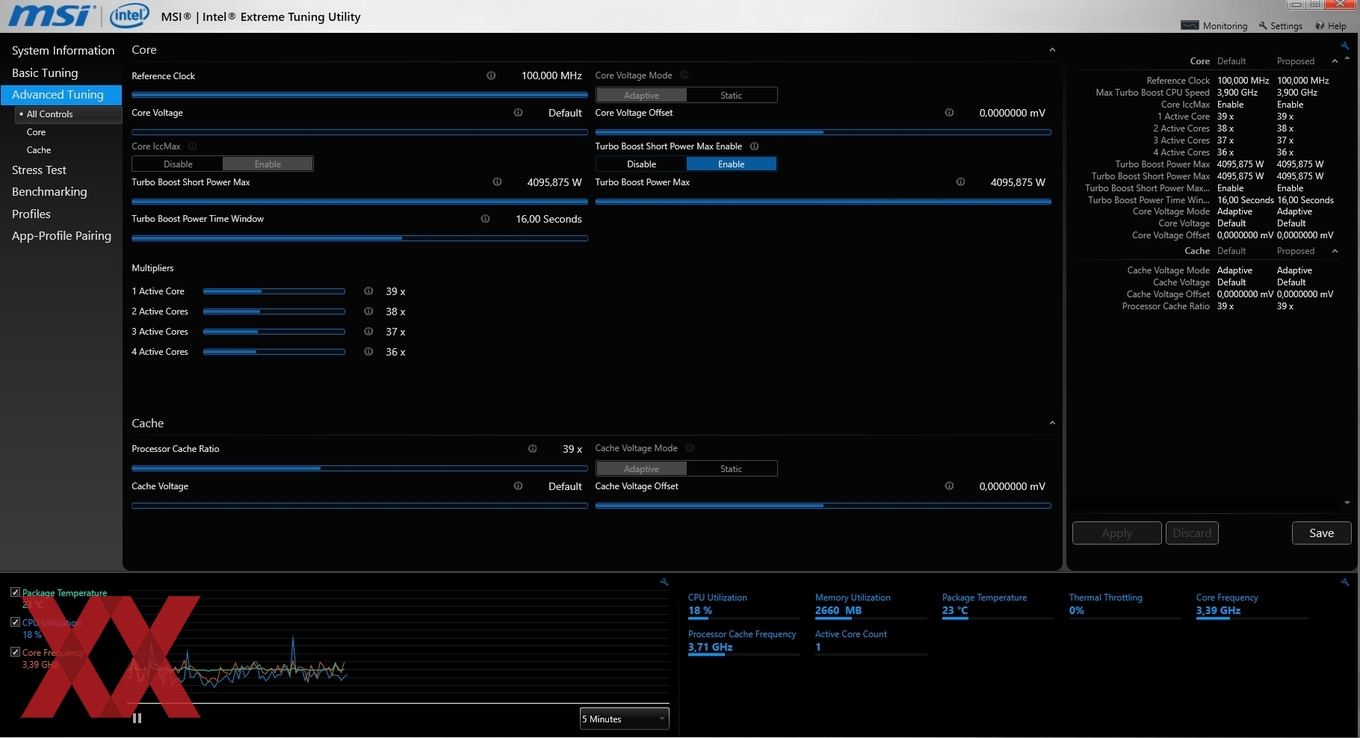Image resolution: width=1360 pixels, height=738 pixels.
Task: Disable Core IccMax
Action: coord(178,164)
